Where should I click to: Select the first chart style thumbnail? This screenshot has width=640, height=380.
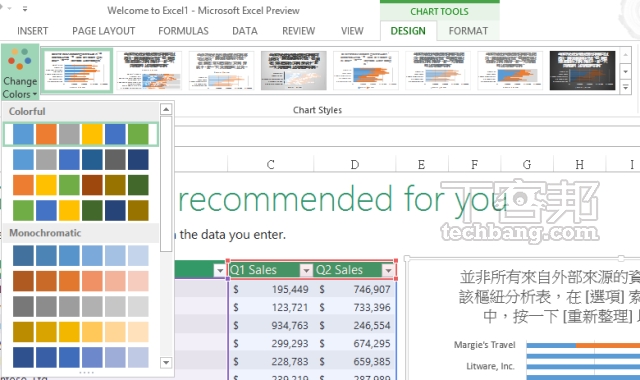click(x=77, y=71)
